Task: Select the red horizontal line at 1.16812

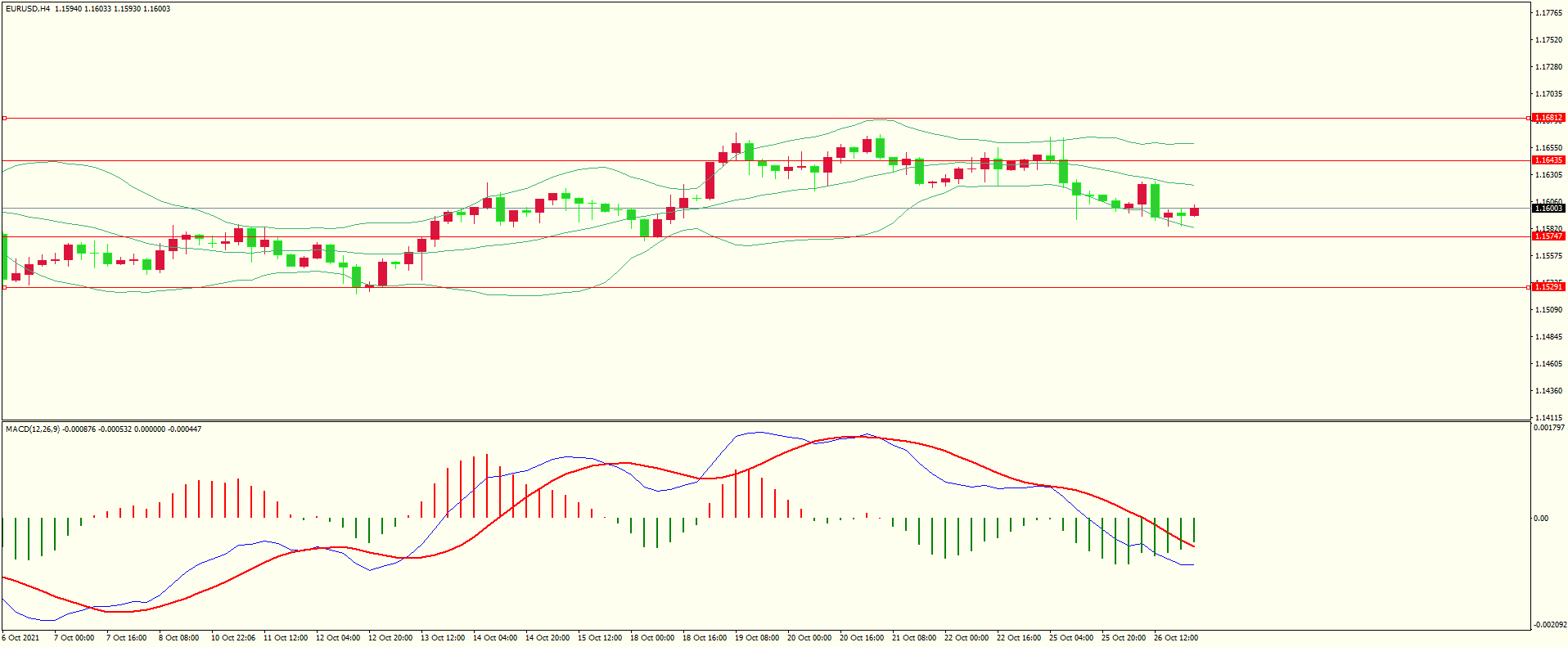Action: (765, 119)
